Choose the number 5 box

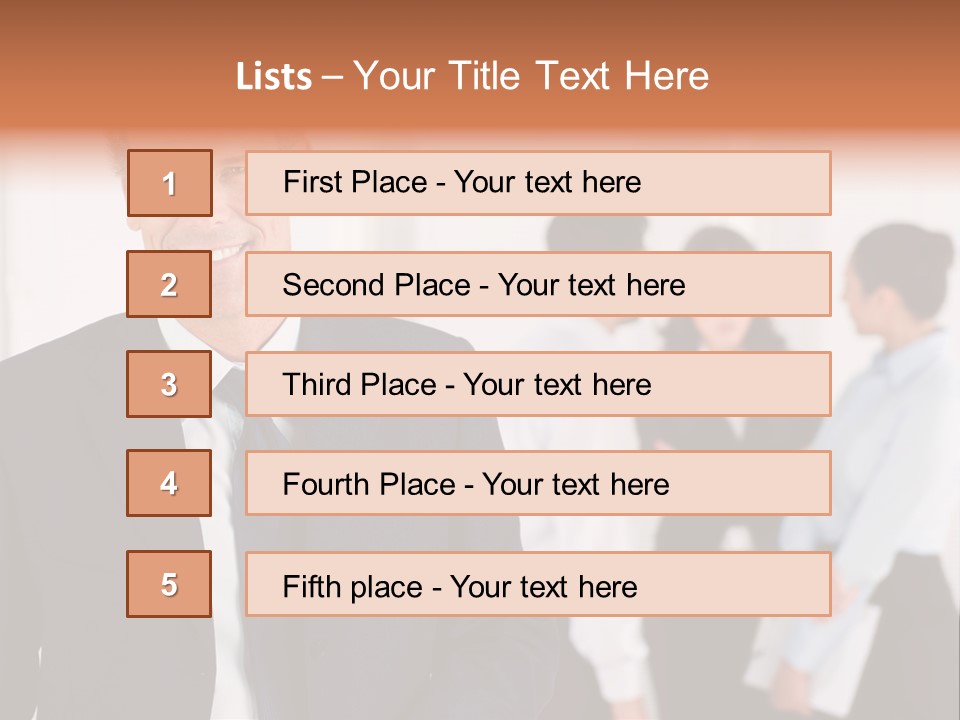point(169,584)
